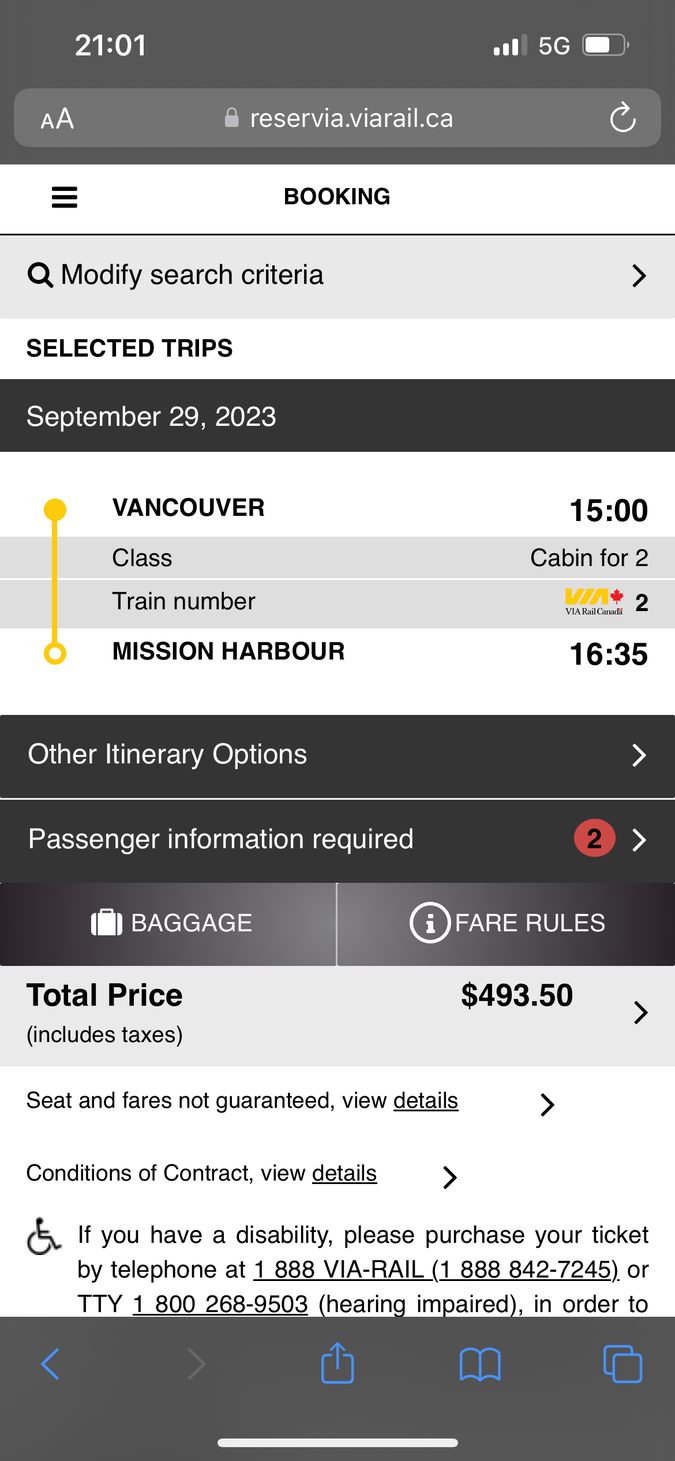This screenshot has width=675, height=1461.
Task: Open the AA text size options
Action: click(57, 119)
